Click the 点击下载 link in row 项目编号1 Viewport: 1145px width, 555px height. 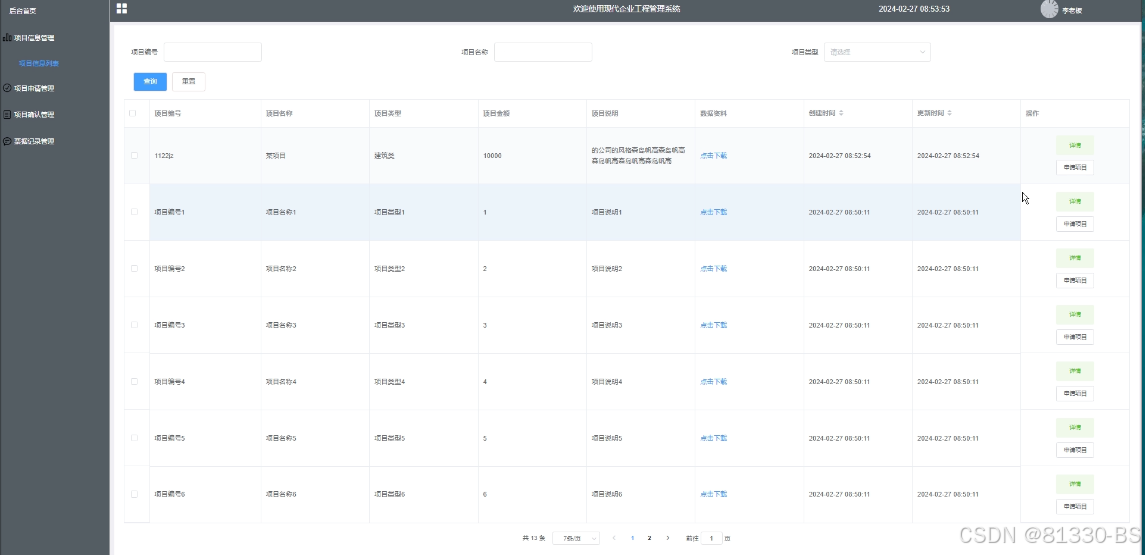pos(713,212)
